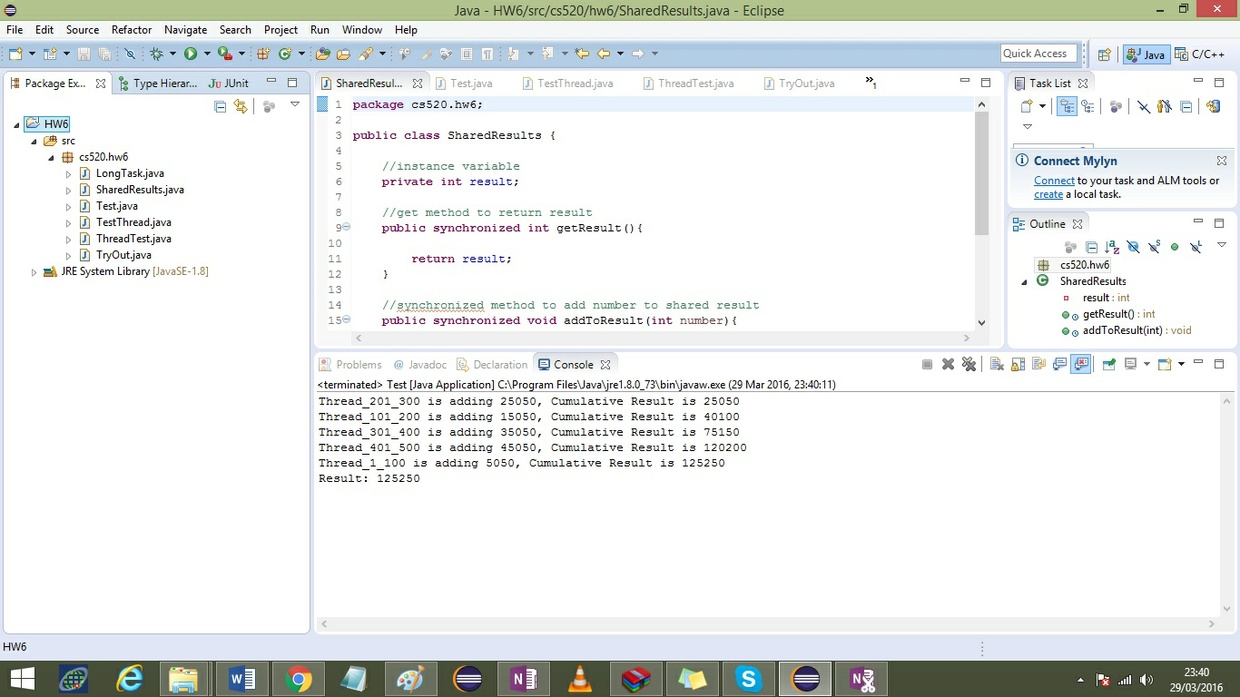Click the New wizard icon in main toolbar
This screenshot has width=1240, height=697.
tap(15, 53)
